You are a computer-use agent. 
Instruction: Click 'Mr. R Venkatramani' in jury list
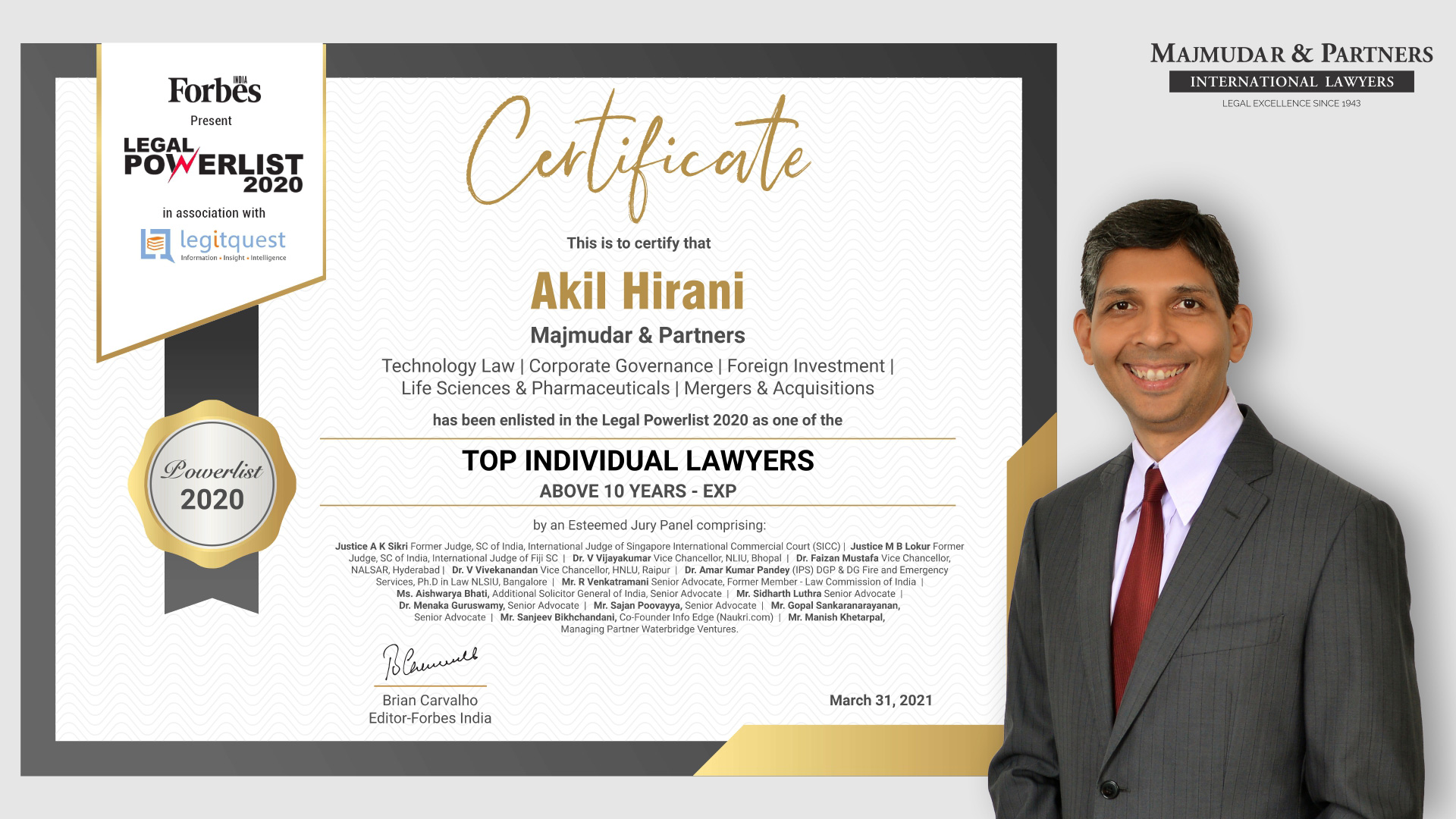point(605,582)
